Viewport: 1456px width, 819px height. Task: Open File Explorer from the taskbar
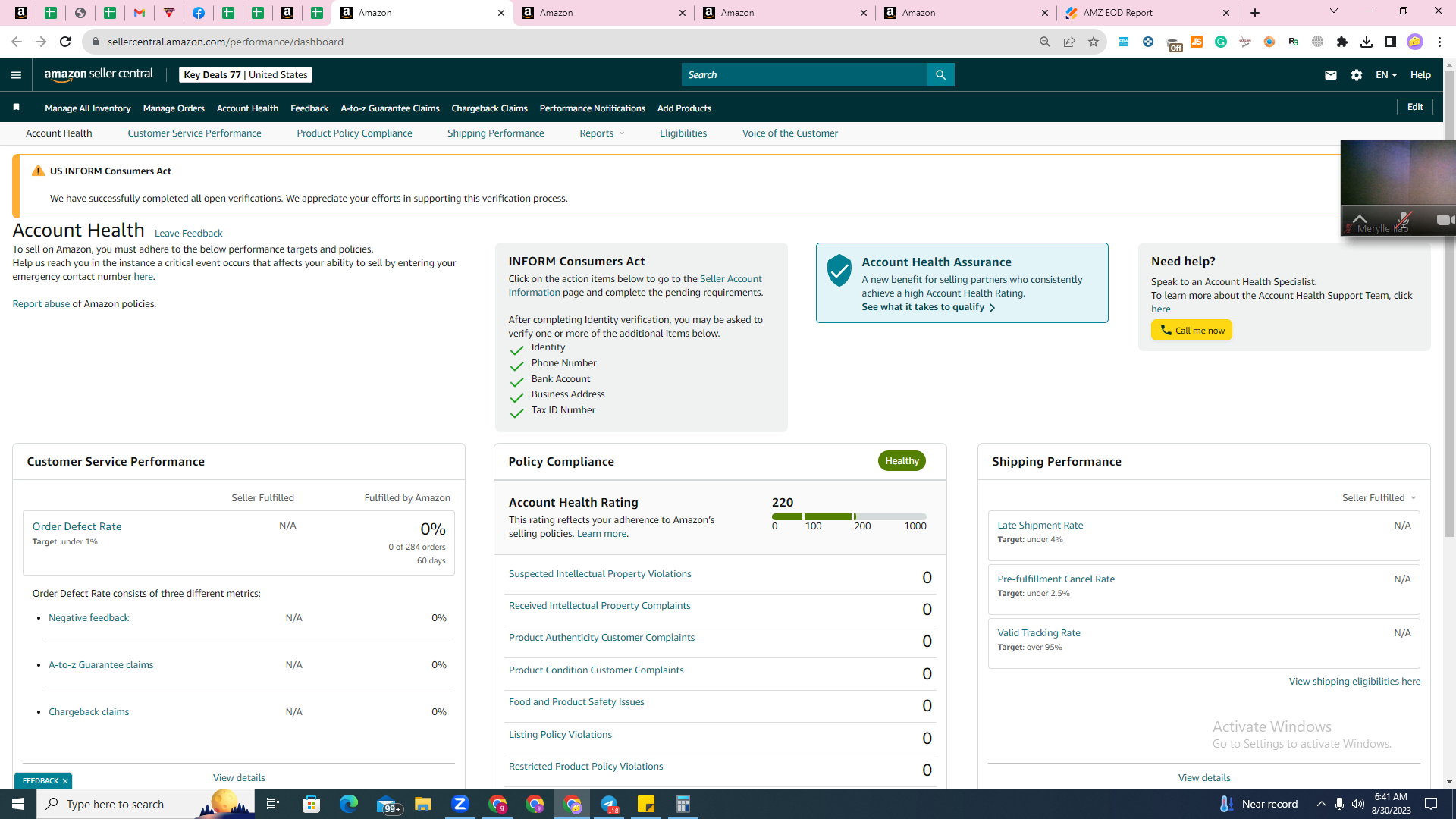click(x=423, y=804)
